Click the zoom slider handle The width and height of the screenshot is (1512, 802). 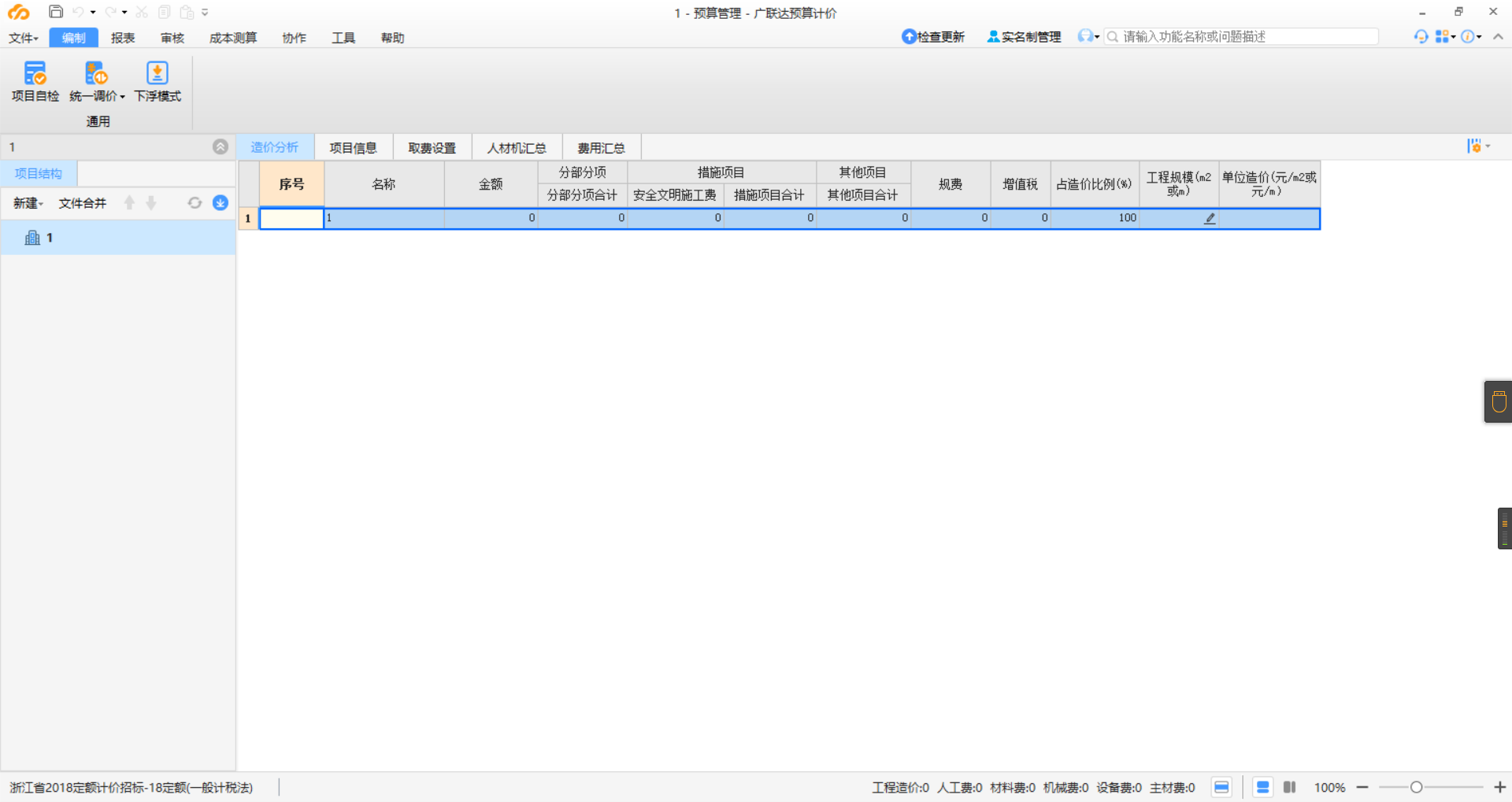coord(1416,787)
